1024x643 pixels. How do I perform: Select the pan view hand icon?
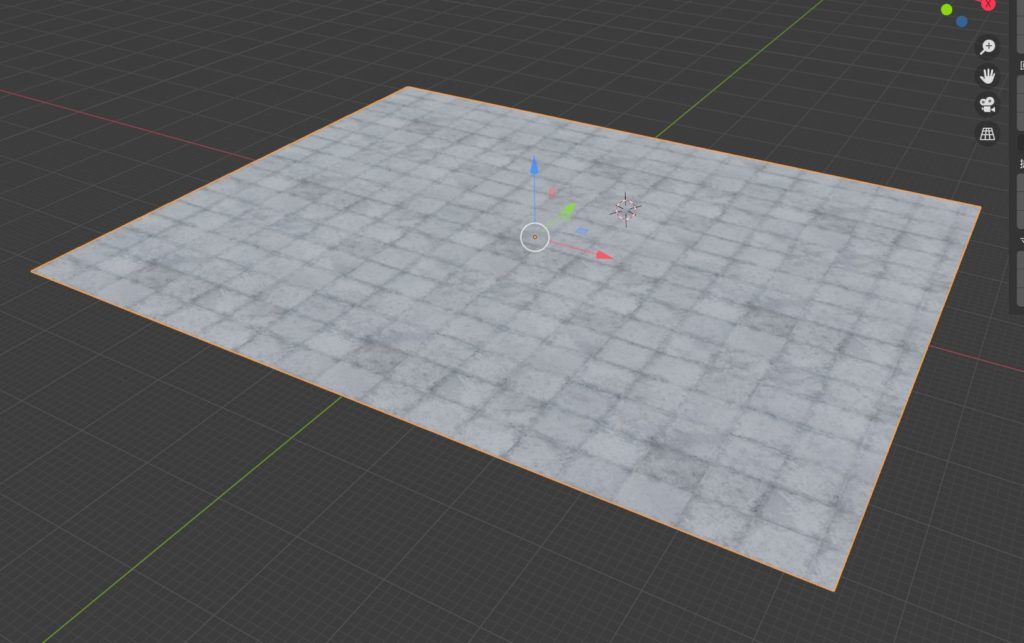tap(987, 76)
